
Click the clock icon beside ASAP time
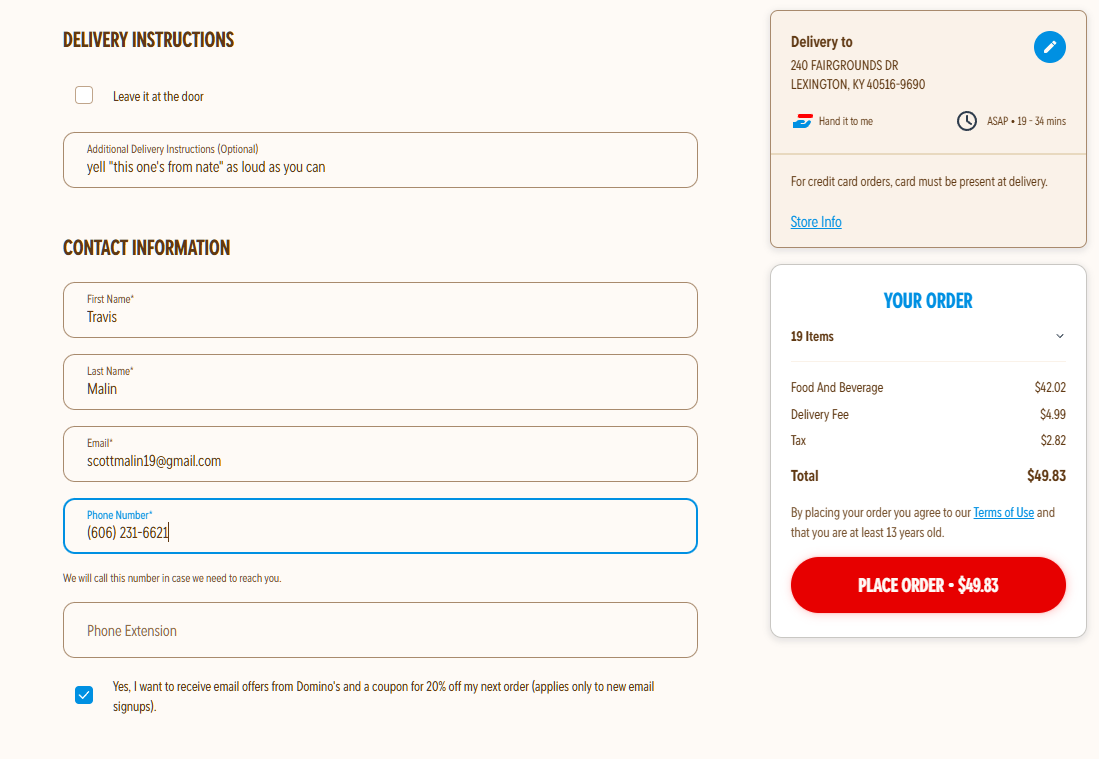click(967, 121)
